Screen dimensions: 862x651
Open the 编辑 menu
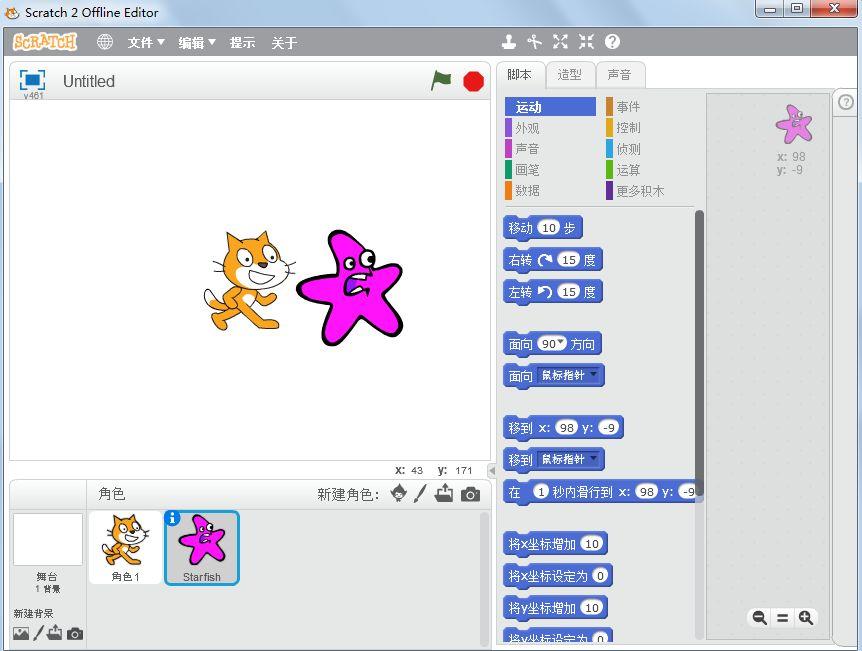point(196,42)
